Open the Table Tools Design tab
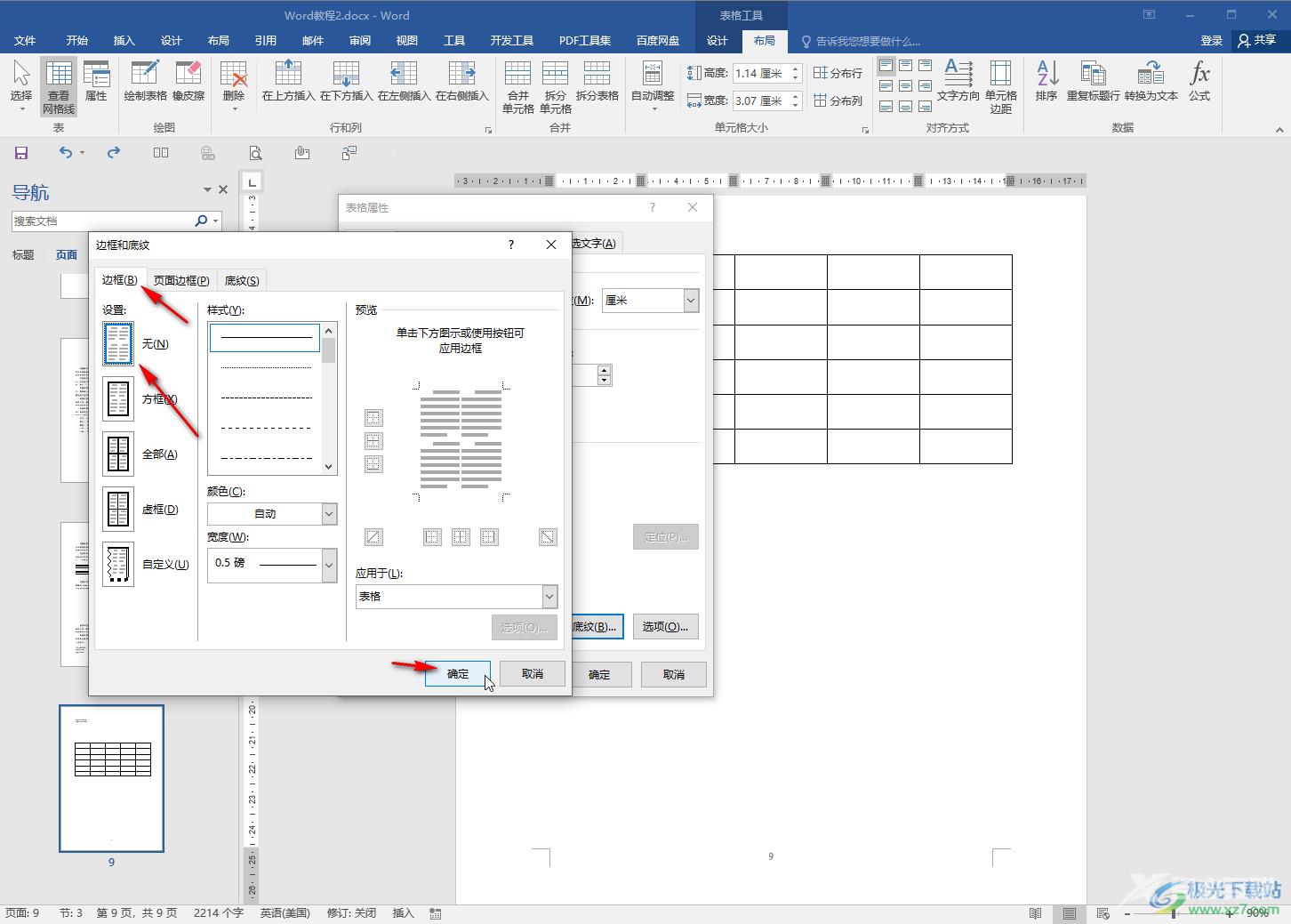The width and height of the screenshot is (1291, 924). 718,41
